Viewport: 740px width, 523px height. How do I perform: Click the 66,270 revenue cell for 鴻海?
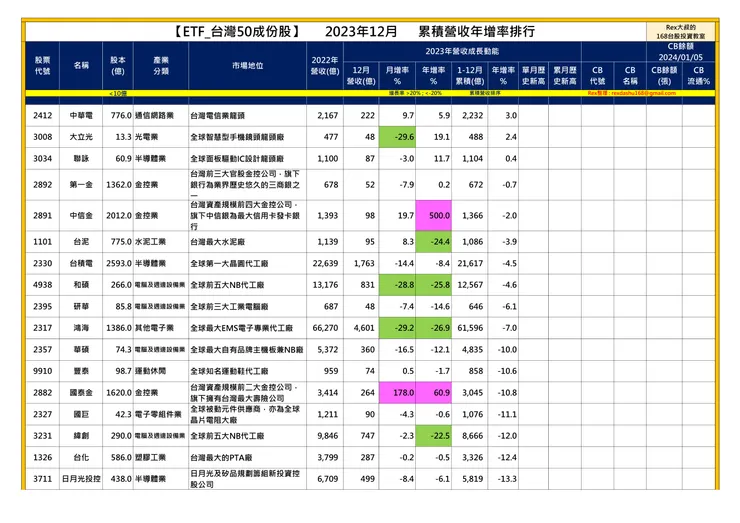325,328
